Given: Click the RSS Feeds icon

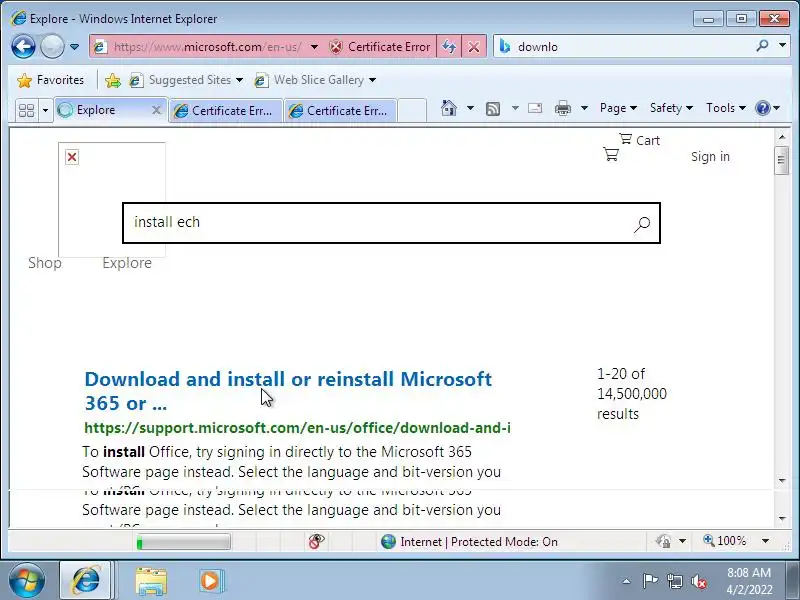Looking at the screenshot, I should tap(493, 108).
